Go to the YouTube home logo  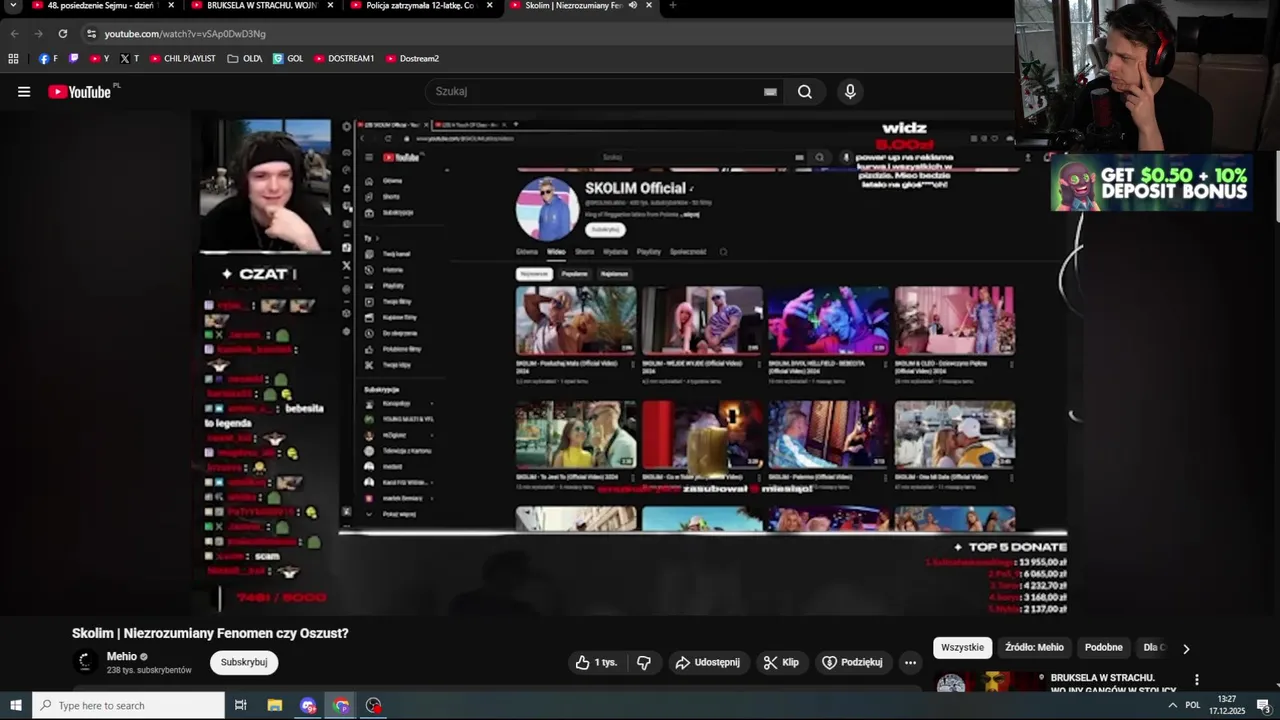coord(80,92)
